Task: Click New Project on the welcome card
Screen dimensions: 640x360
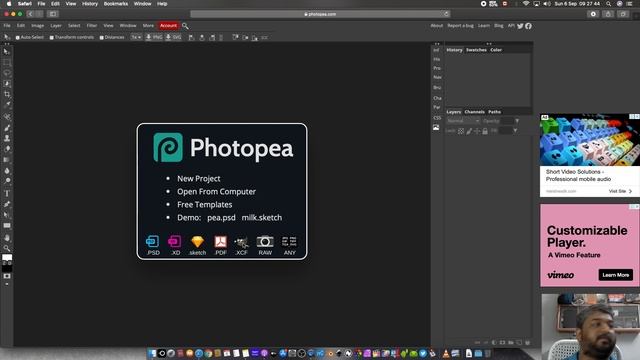Action: pyautogui.click(x=199, y=179)
